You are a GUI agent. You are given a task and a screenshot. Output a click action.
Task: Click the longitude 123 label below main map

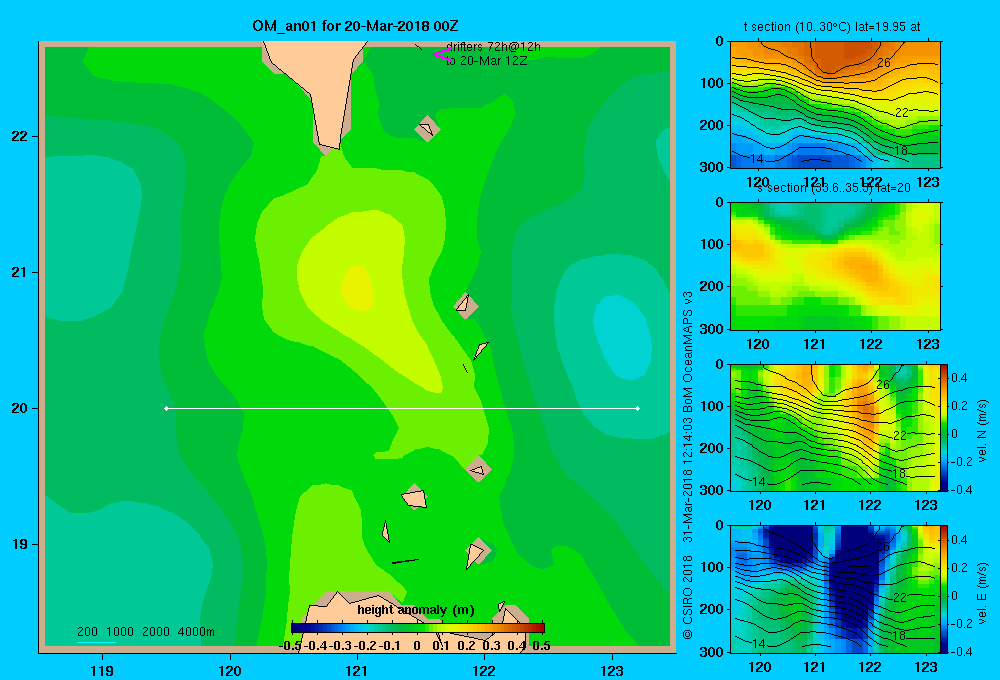pos(612,670)
